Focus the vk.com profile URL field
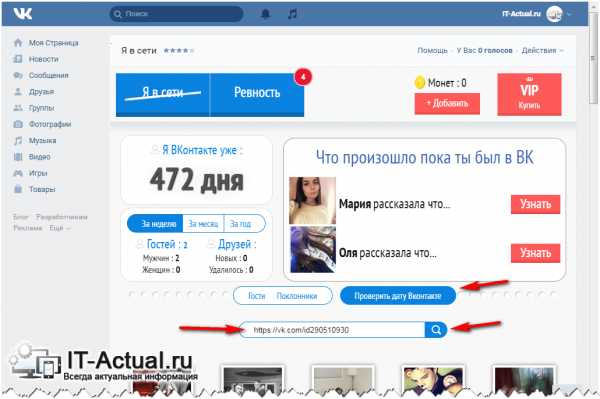Image resolution: width=600 pixels, height=399 pixels. click(x=332, y=330)
